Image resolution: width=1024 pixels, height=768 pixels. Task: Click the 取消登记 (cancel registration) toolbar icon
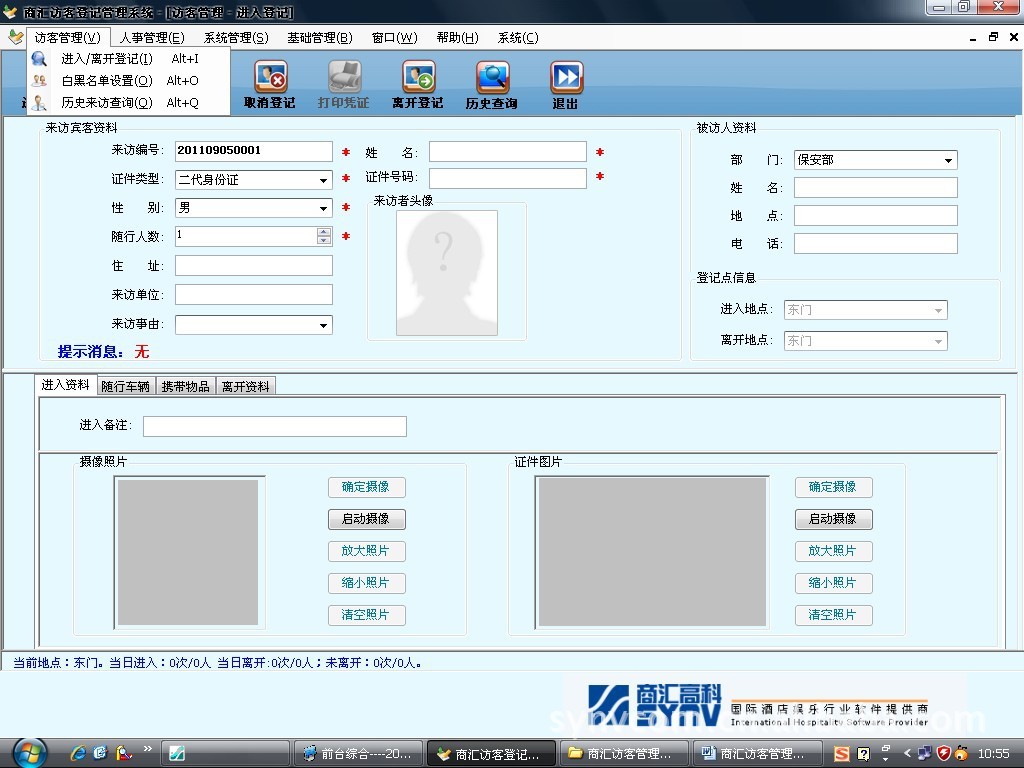click(270, 78)
